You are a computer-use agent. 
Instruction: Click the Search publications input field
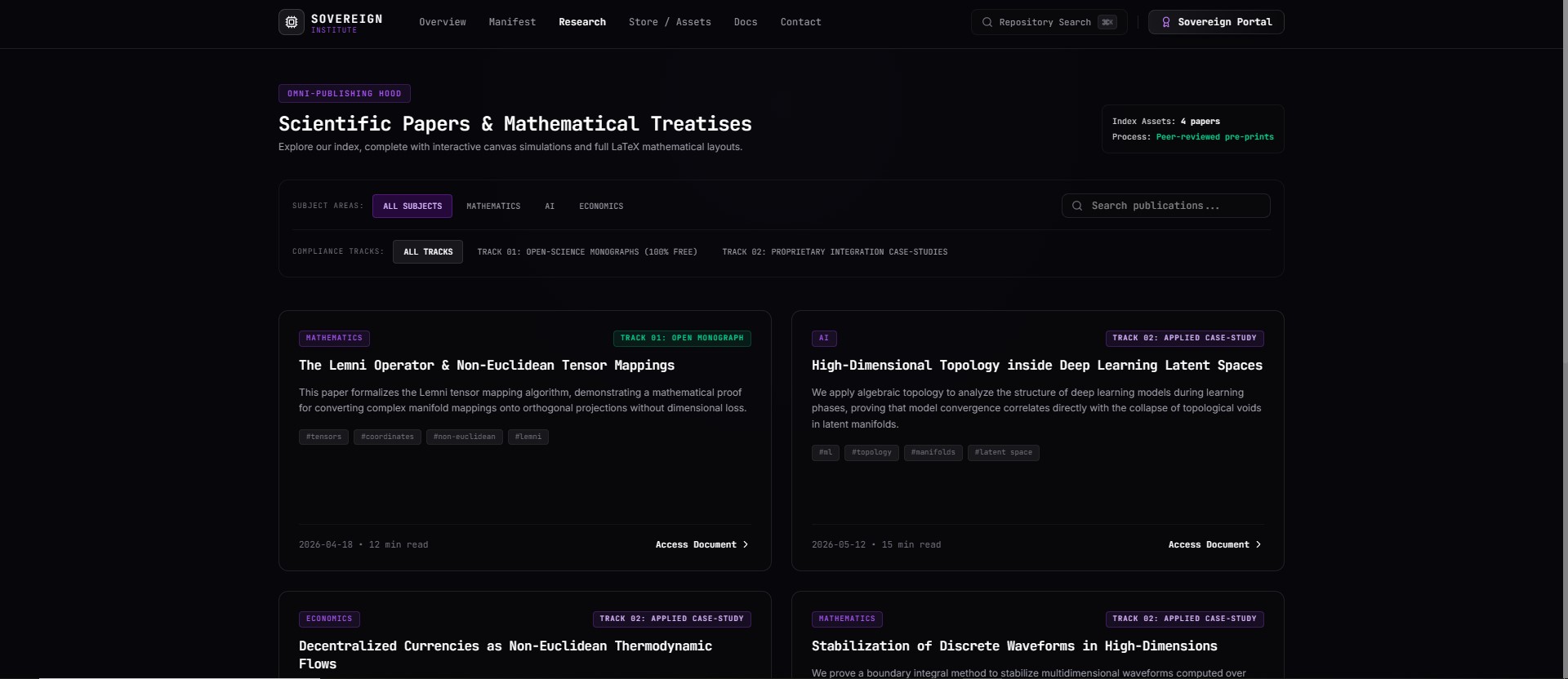tap(1165, 206)
